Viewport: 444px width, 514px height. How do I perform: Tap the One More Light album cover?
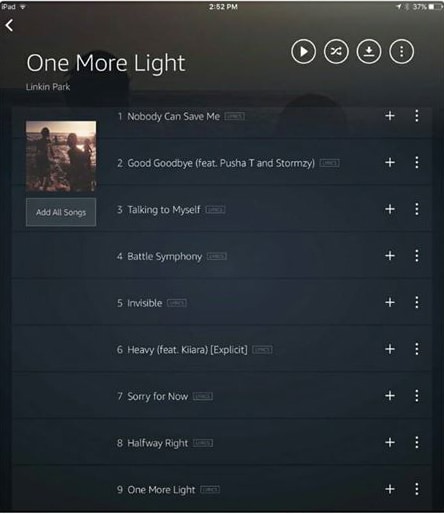click(61, 156)
